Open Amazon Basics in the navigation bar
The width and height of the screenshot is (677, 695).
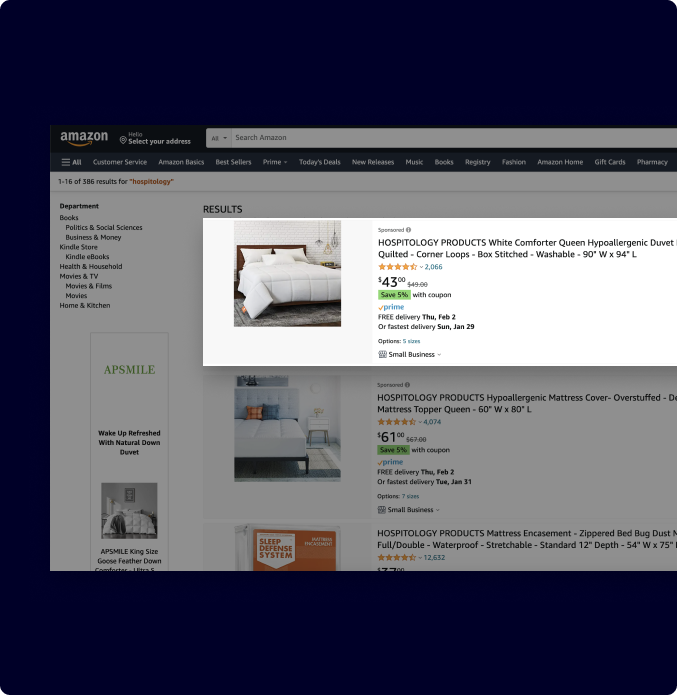(x=181, y=162)
